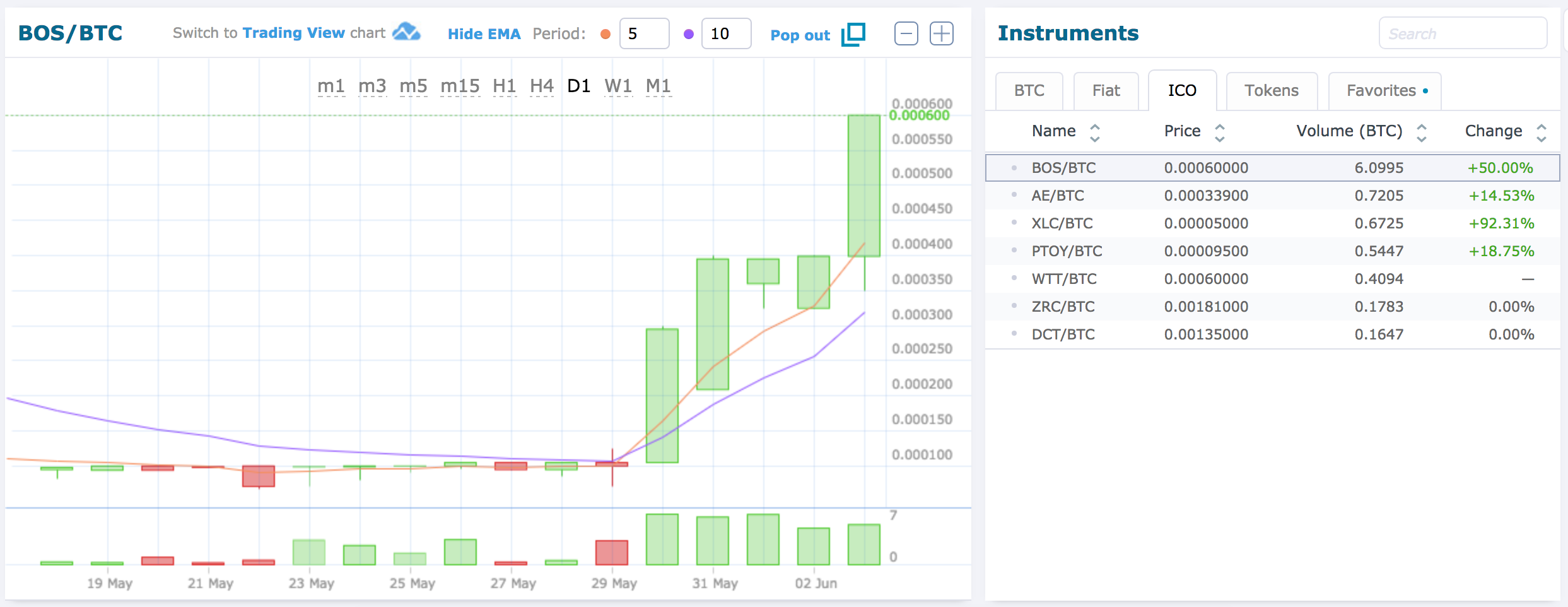This screenshot has height=607, width=1568.
Task: Click second EMA period field showing 10
Action: pyautogui.click(x=727, y=33)
